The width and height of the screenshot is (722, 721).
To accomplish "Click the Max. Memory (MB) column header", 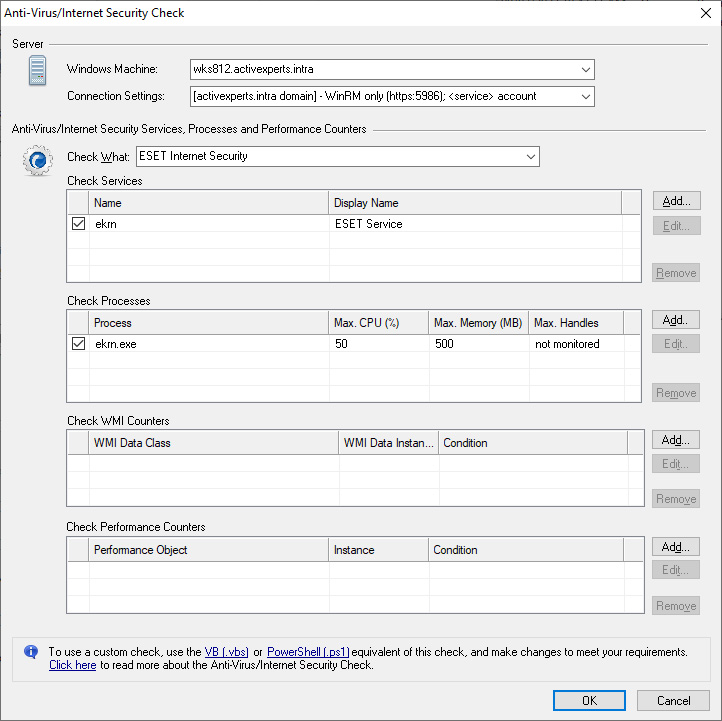I will (478, 323).
